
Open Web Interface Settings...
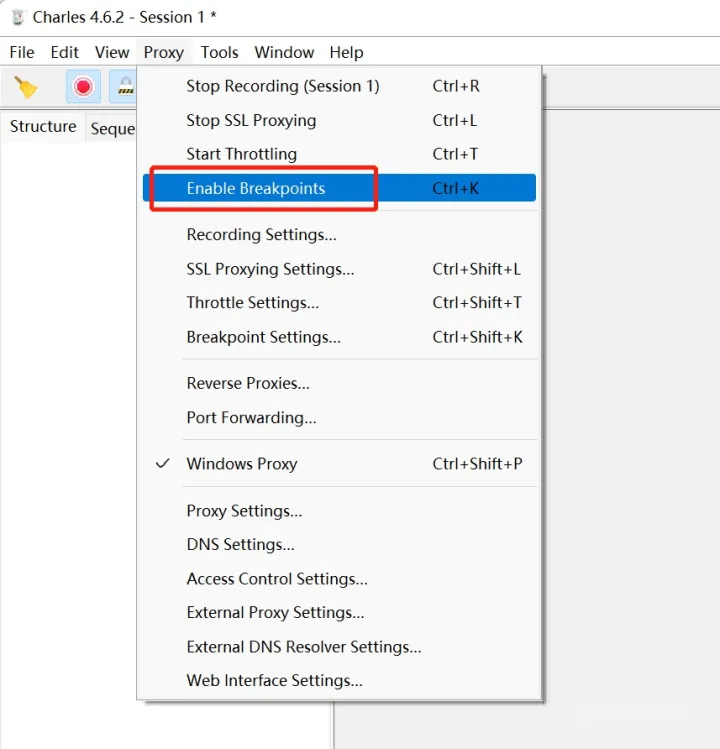pos(339,681)
